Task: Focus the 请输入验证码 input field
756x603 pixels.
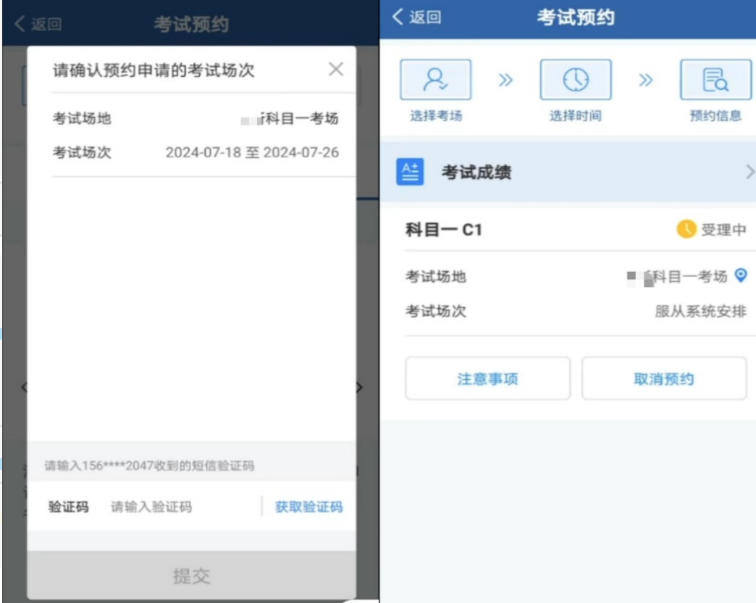Action: pos(151,507)
